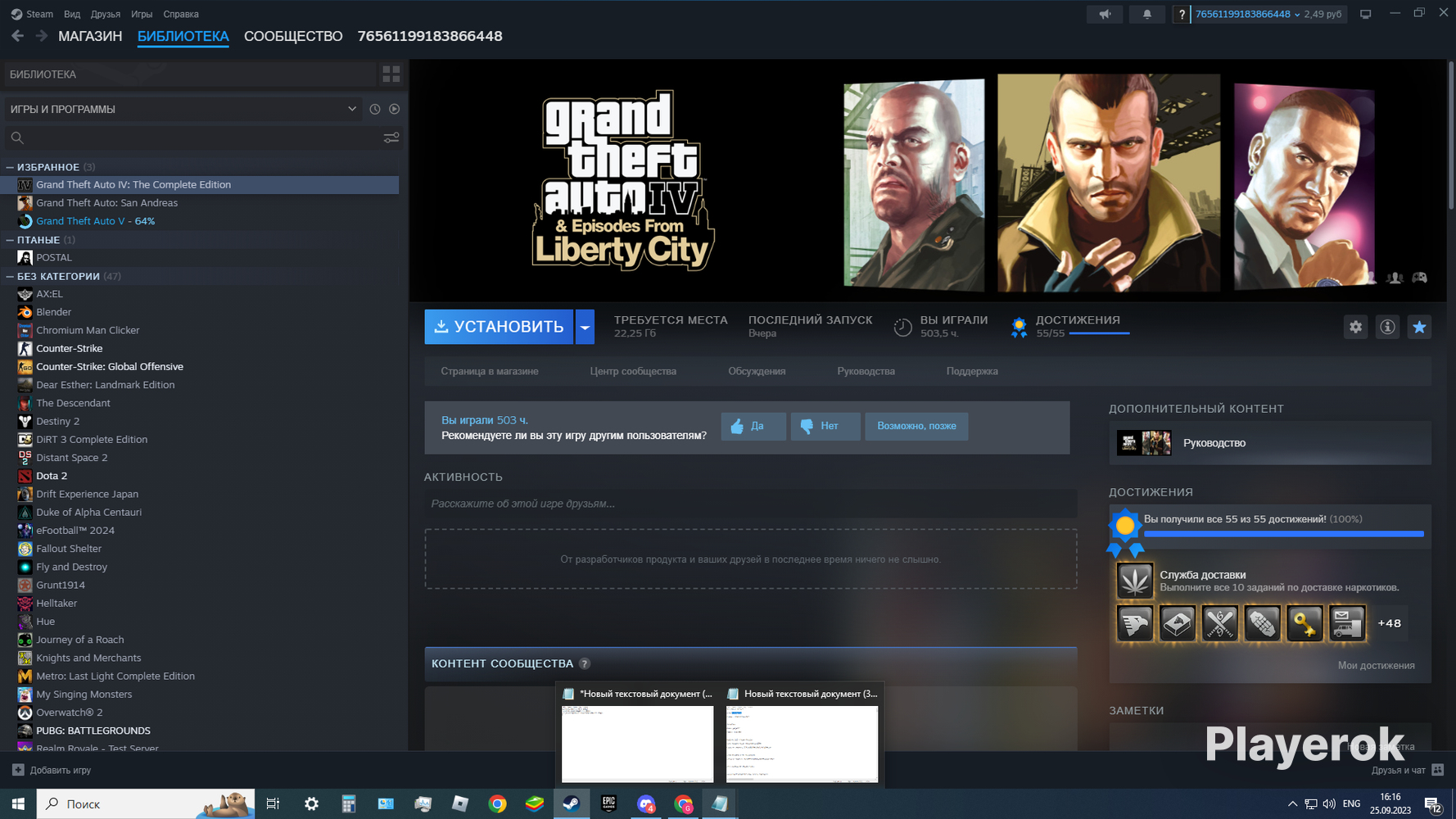Click the activity status input field
Viewport: 1456px width, 819px height.
tap(750, 504)
